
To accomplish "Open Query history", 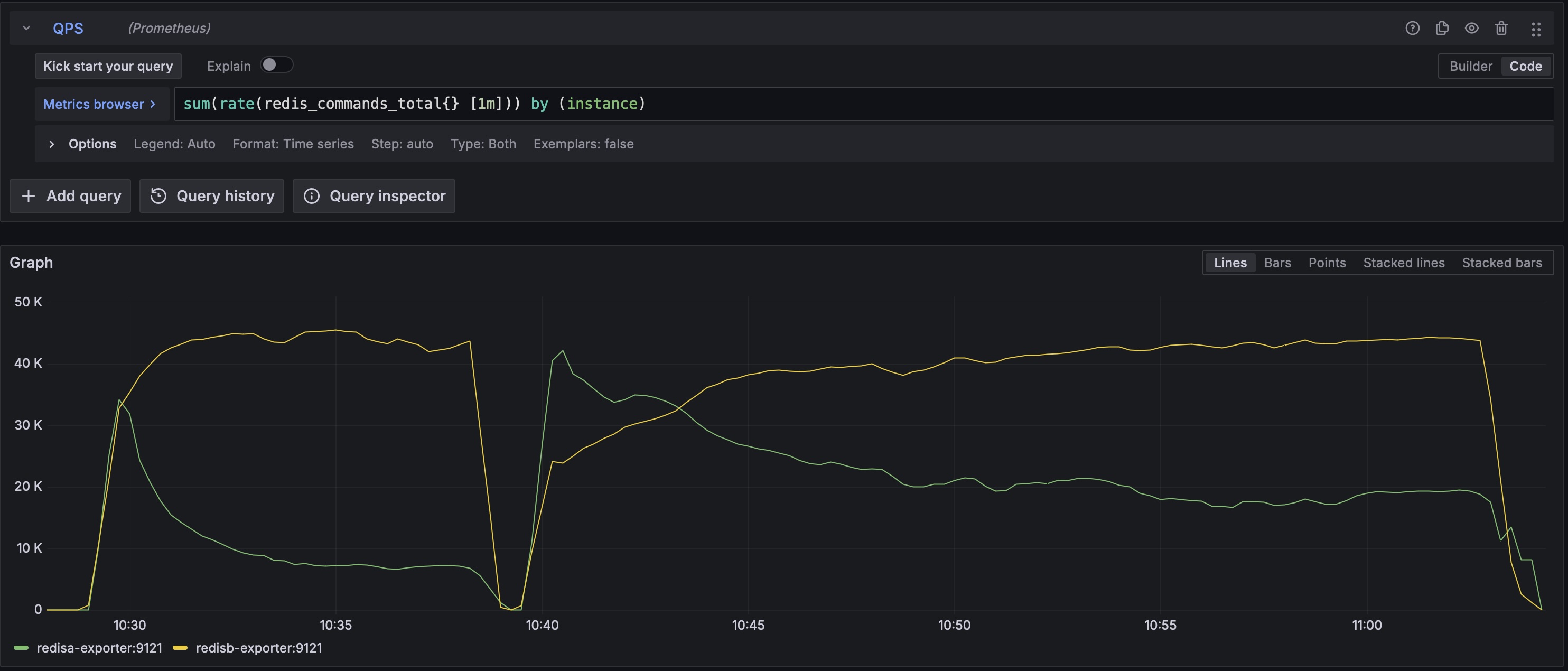I will point(212,196).
